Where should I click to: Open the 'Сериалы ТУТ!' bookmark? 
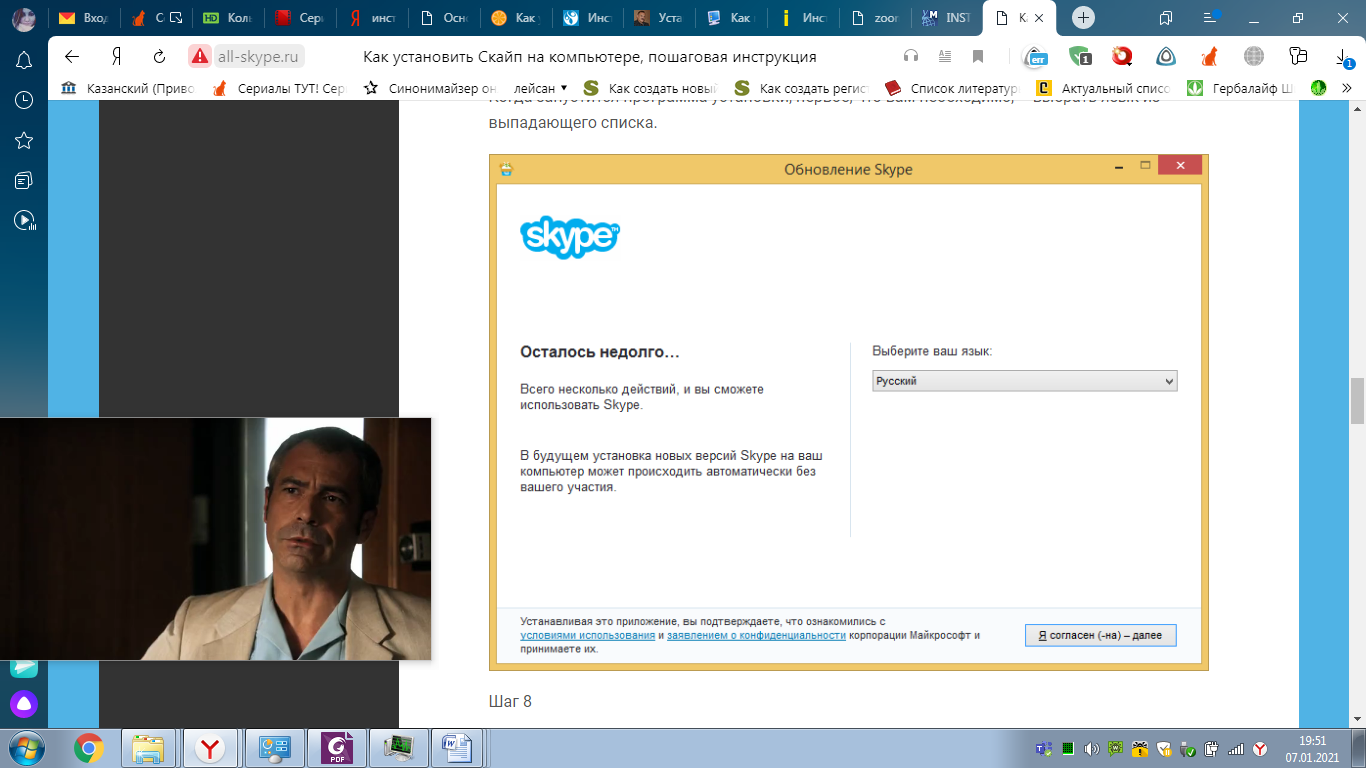(278, 88)
